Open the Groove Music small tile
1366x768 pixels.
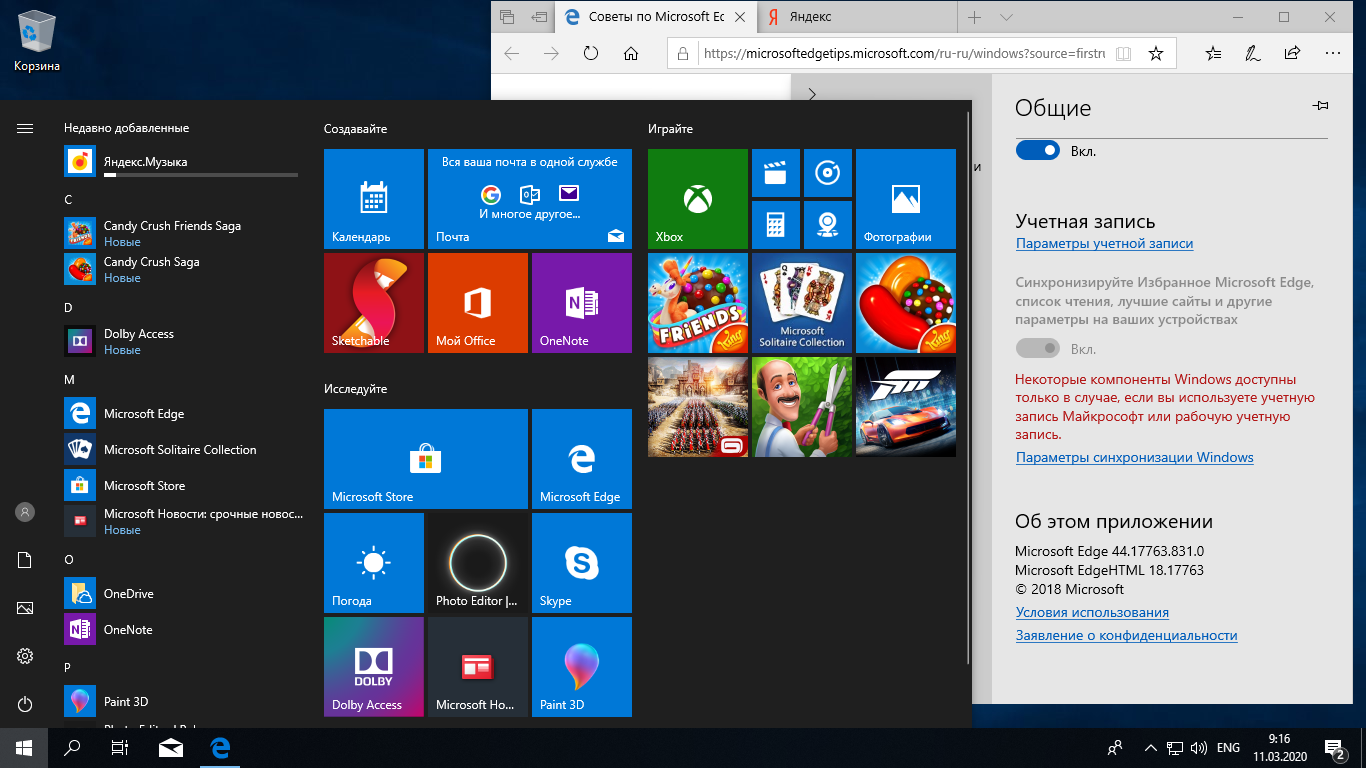tap(828, 173)
